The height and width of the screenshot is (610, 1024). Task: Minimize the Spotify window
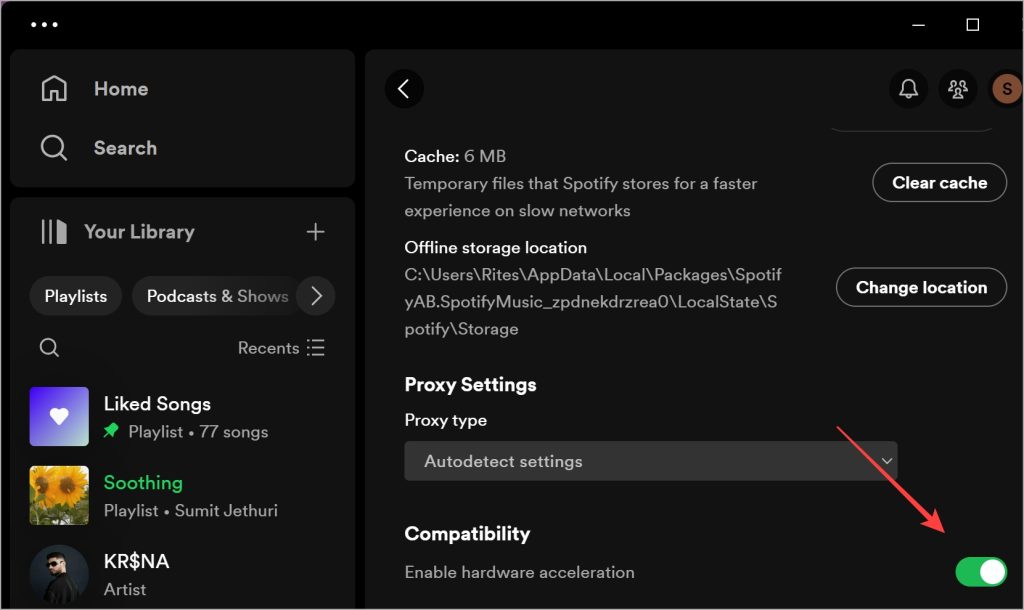(x=918, y=25)
